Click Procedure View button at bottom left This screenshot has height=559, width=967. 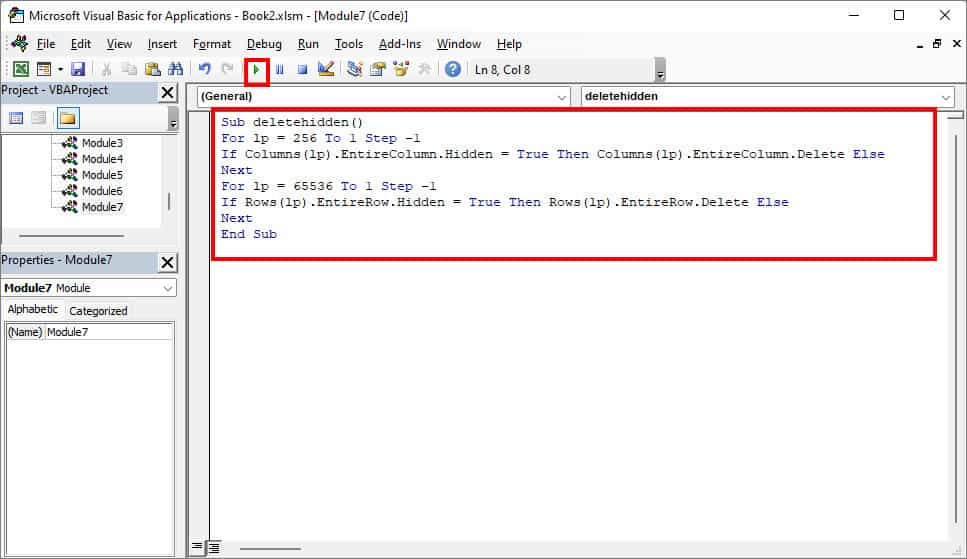point(197,547)
